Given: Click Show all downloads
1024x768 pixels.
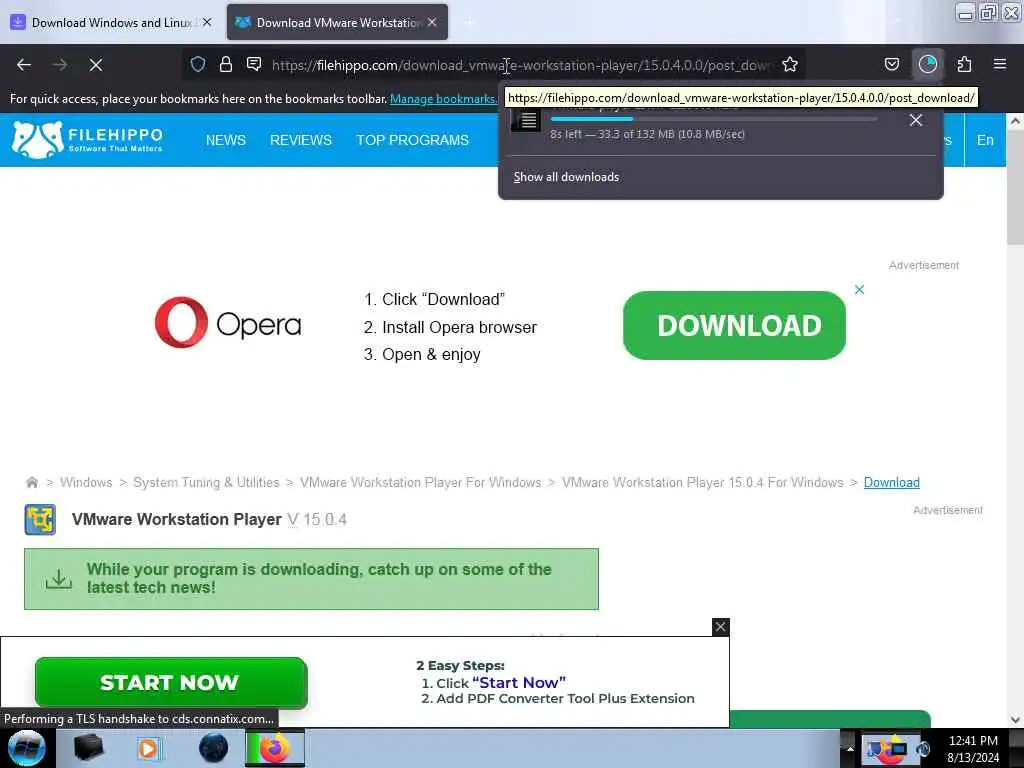Looking at the screenshot, I should point(566,177).
